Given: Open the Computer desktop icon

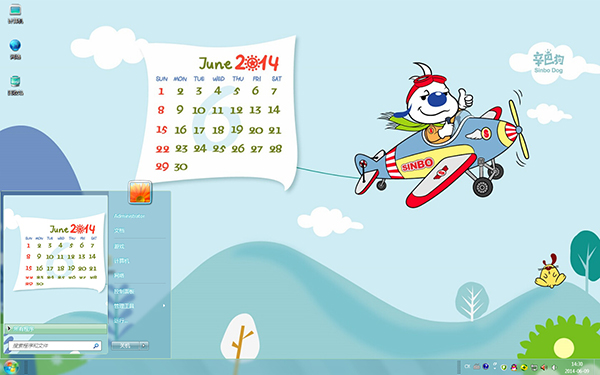Looking at the screenshot, I should pyautogui.click(x=15, y=14).
